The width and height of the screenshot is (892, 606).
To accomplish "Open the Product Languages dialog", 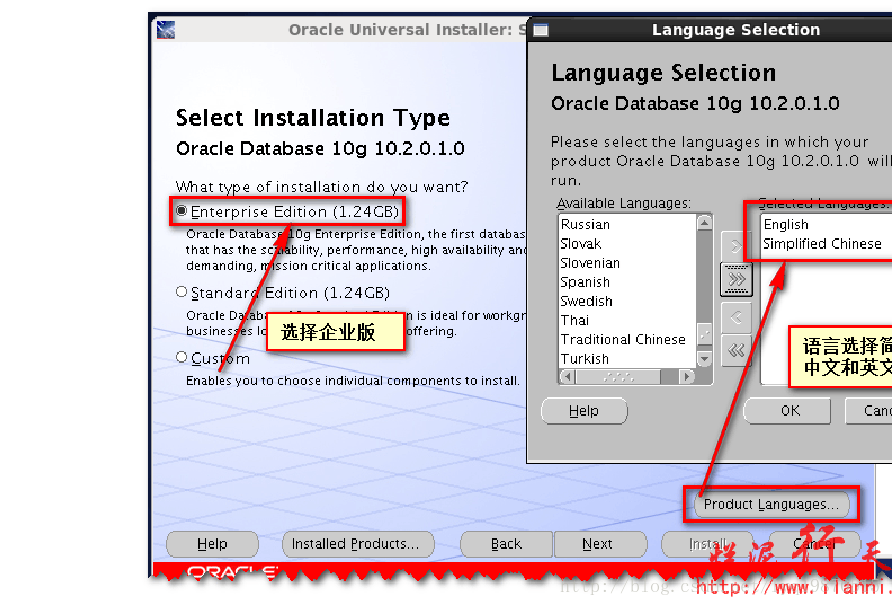I will (771, 504).
